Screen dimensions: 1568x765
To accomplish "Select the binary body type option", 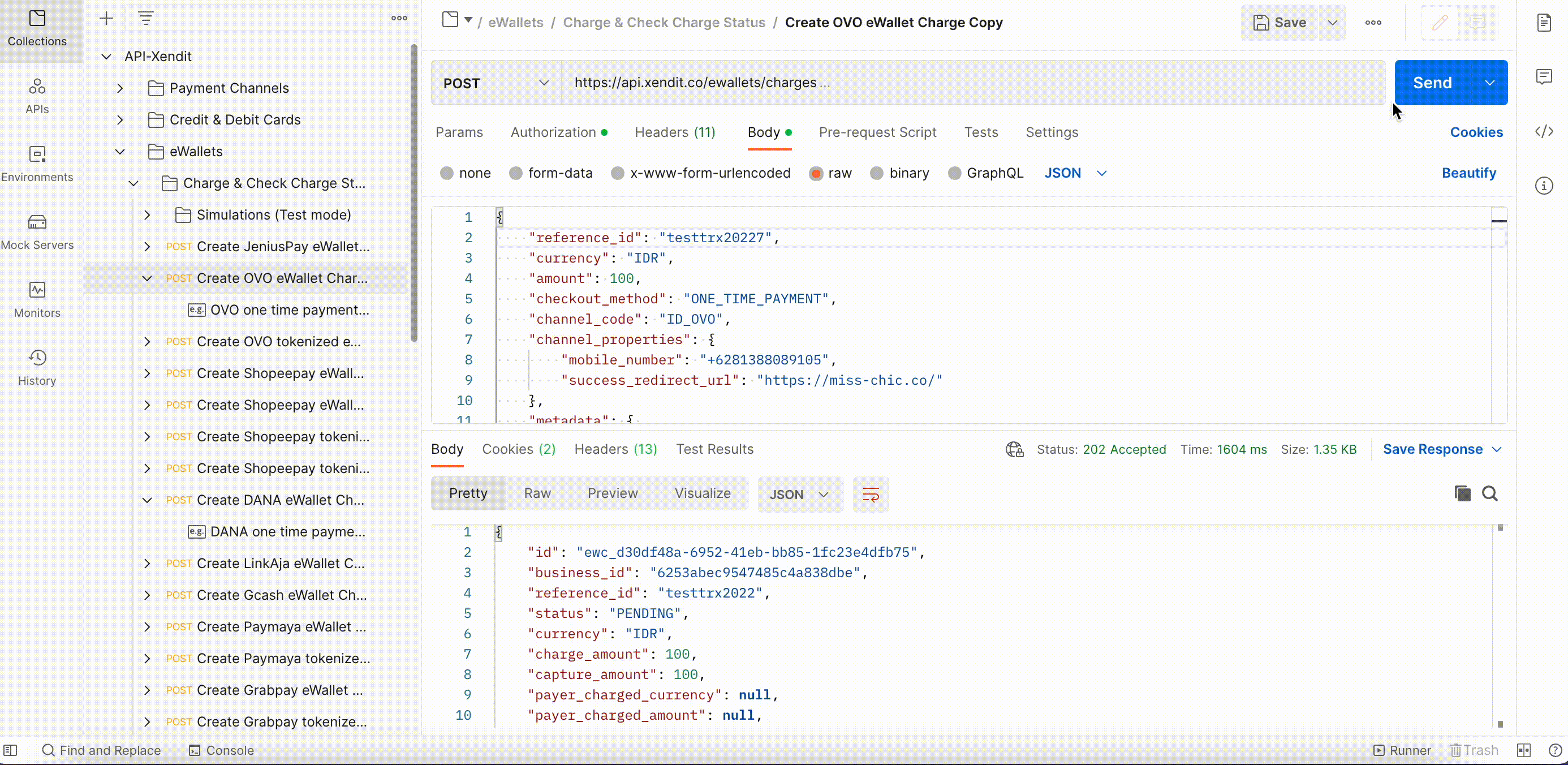I will coord(877,173).
